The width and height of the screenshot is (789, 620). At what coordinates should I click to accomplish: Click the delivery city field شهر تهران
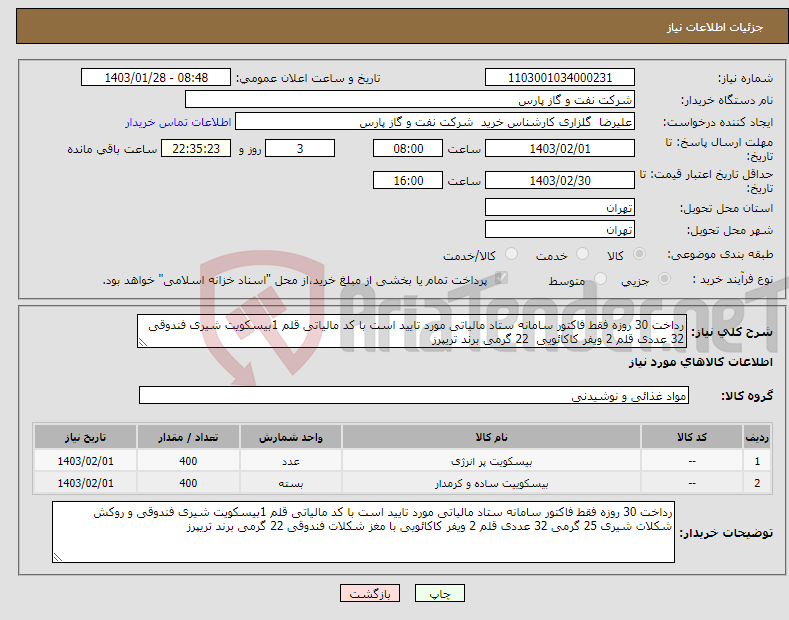[560, 229]
